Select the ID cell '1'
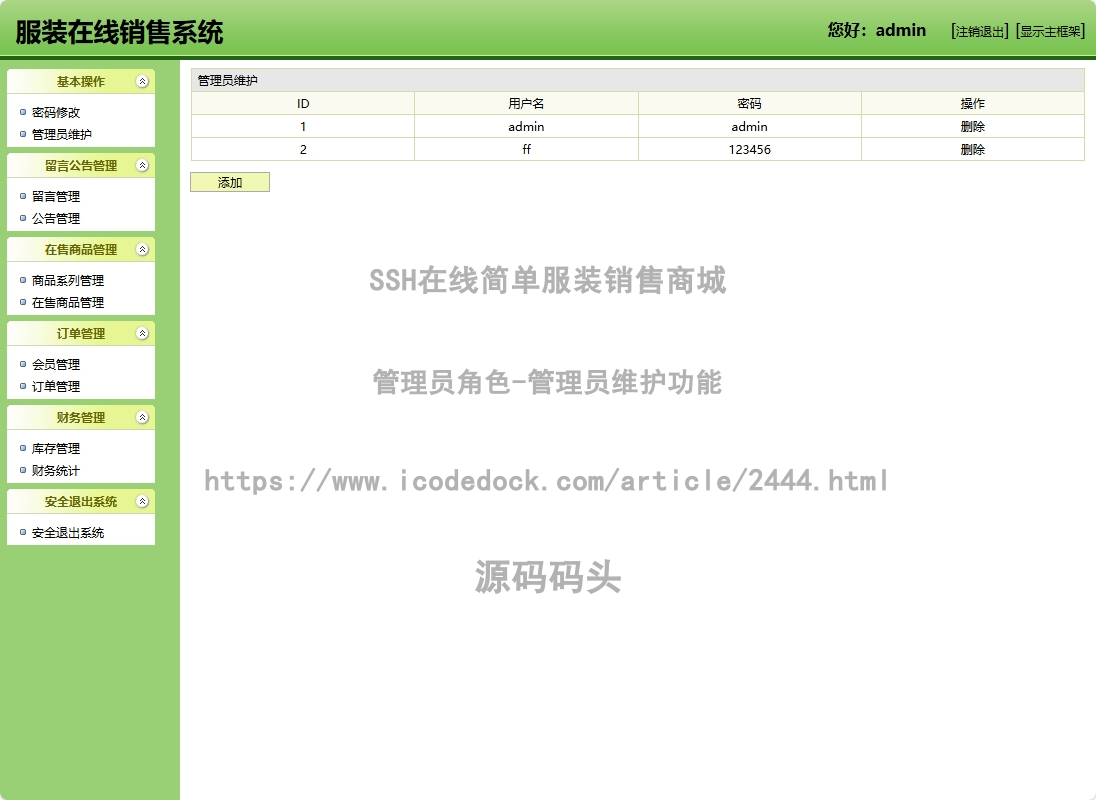This screenshot has height=800, width=1096. coord(303,126)
